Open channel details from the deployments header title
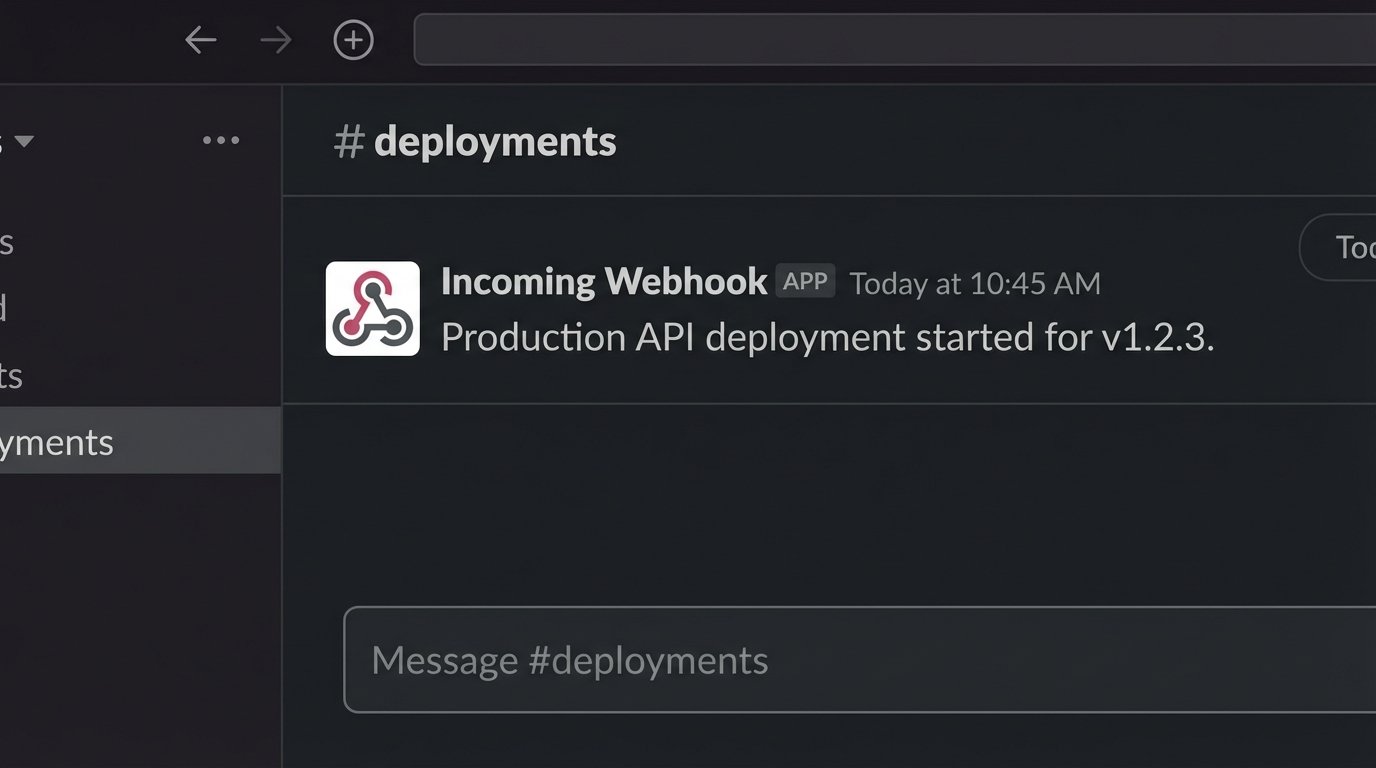Viewport: 1376px width, 768px height. [x=494, y=141]
